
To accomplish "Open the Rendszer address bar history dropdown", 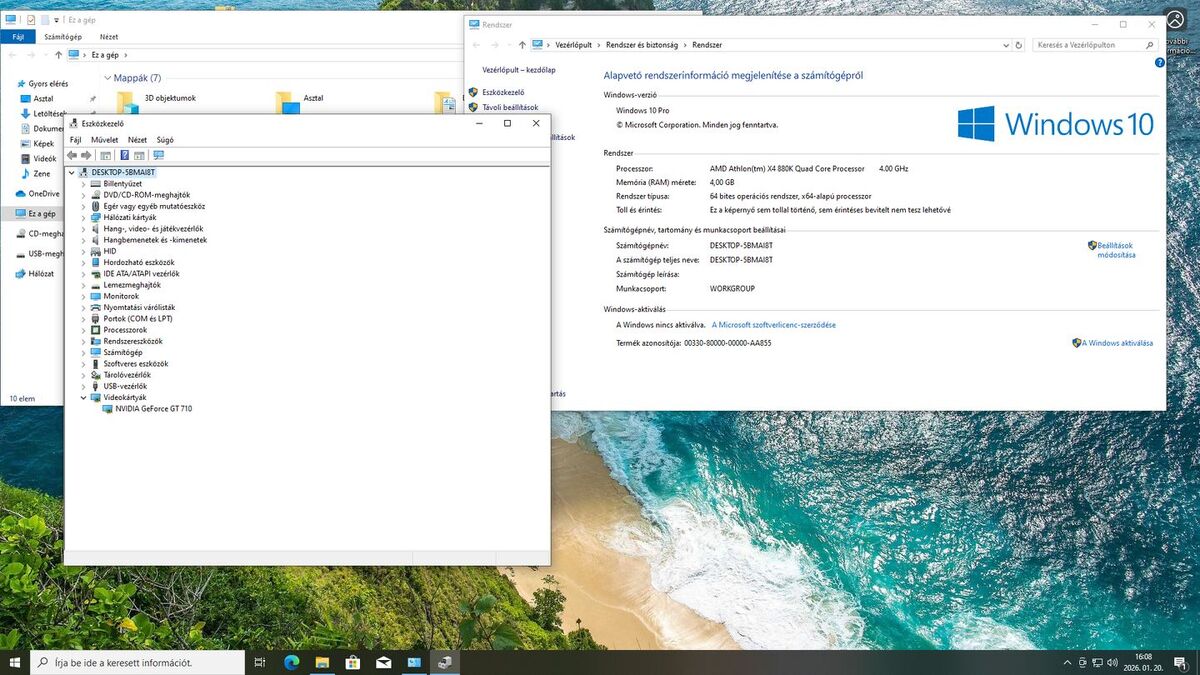I will [x=1005, y=45].
